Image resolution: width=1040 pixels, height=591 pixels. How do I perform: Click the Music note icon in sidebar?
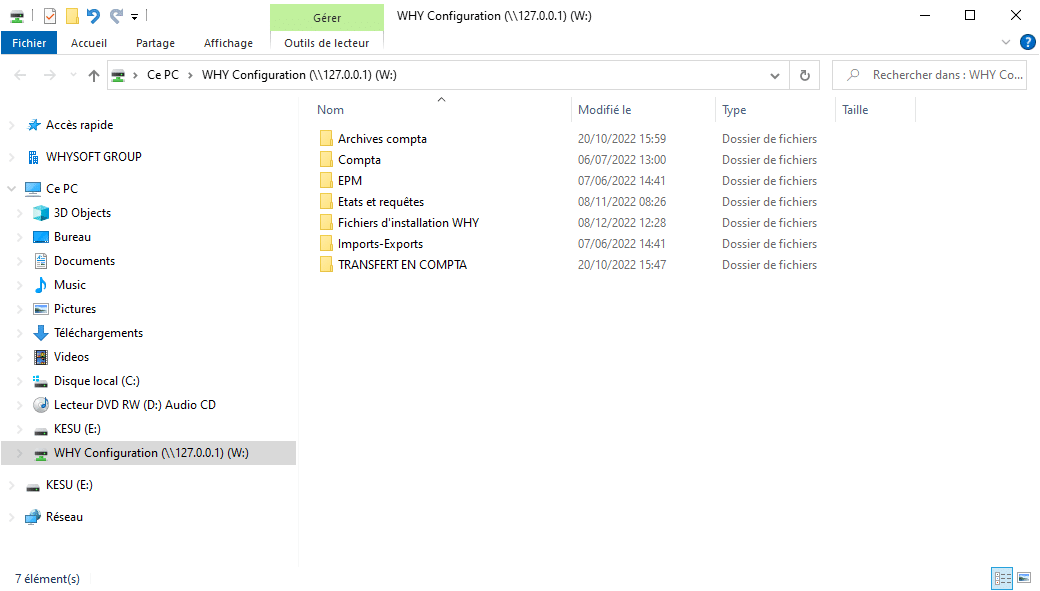[41, 285]
